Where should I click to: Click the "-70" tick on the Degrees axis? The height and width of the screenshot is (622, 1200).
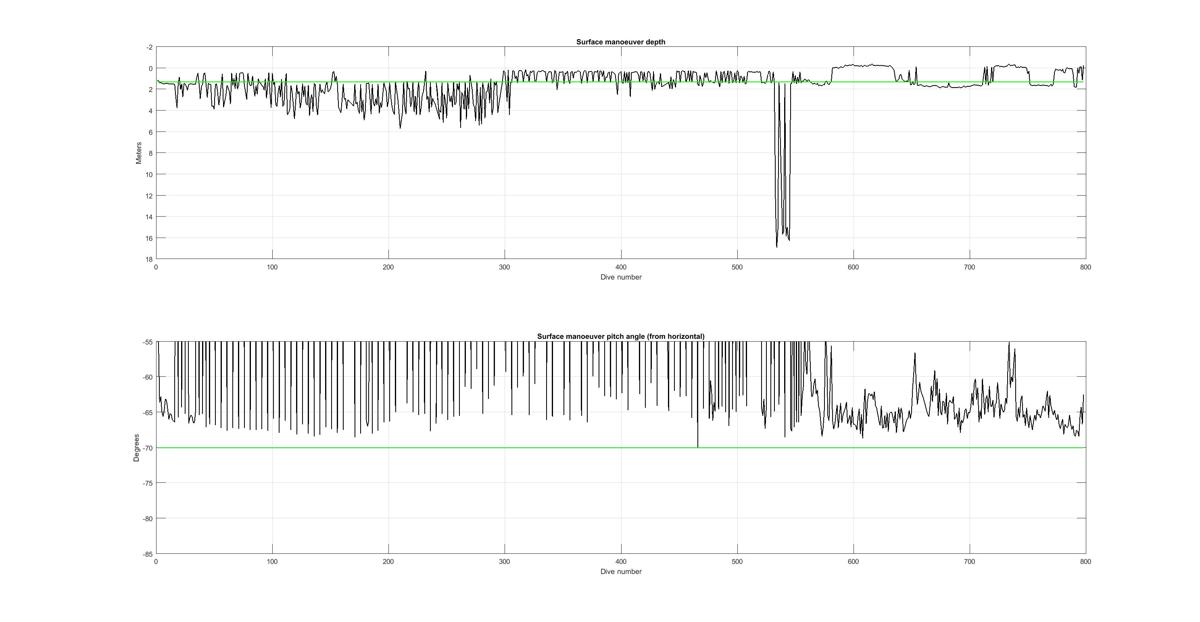pyautogui.click(x=148, y=448)
